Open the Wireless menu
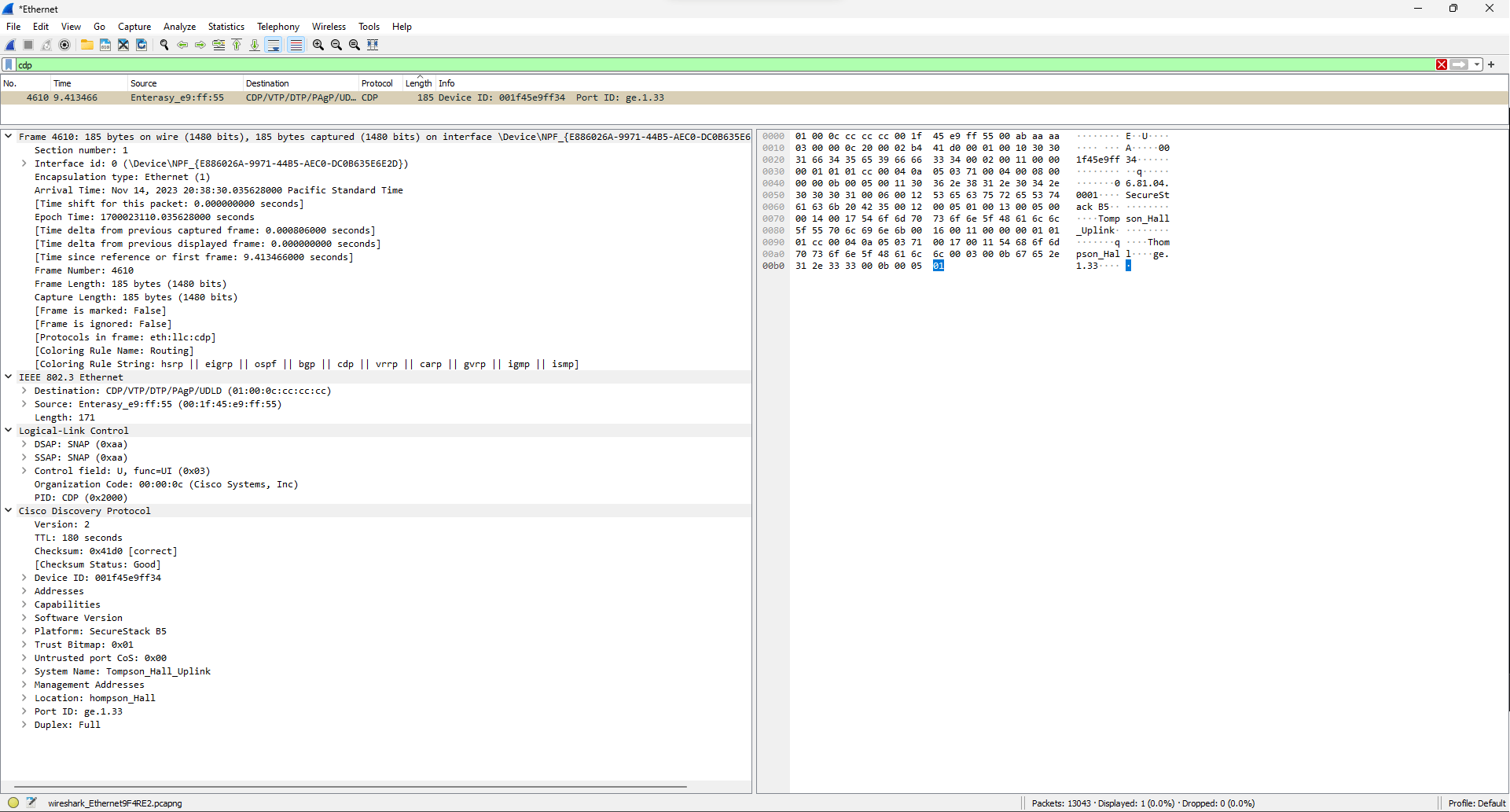The height and width of the screenshot is (812, 1510). (x=329, y=27)
